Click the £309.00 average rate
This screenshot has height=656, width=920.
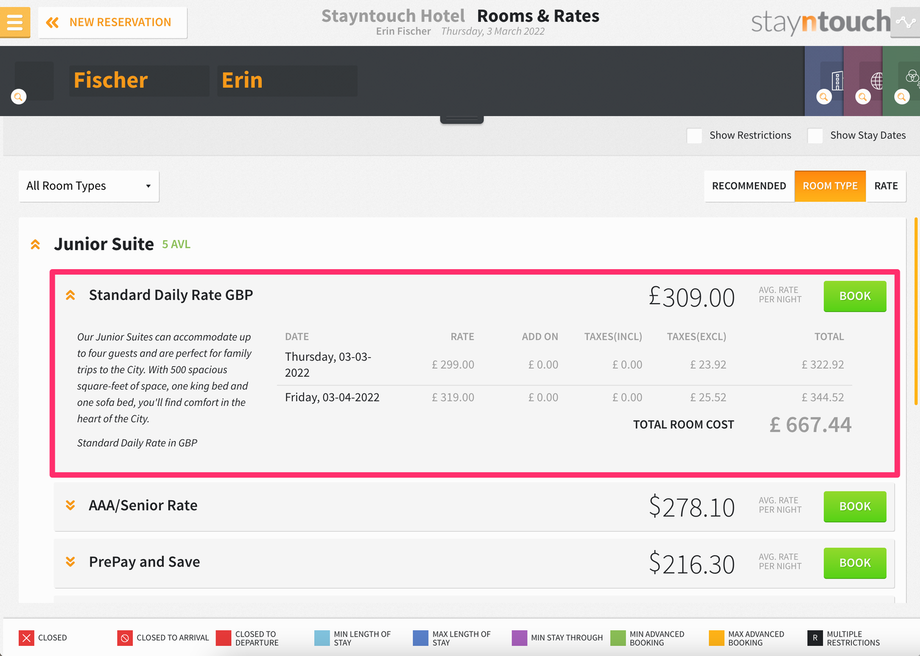[691, 297]
